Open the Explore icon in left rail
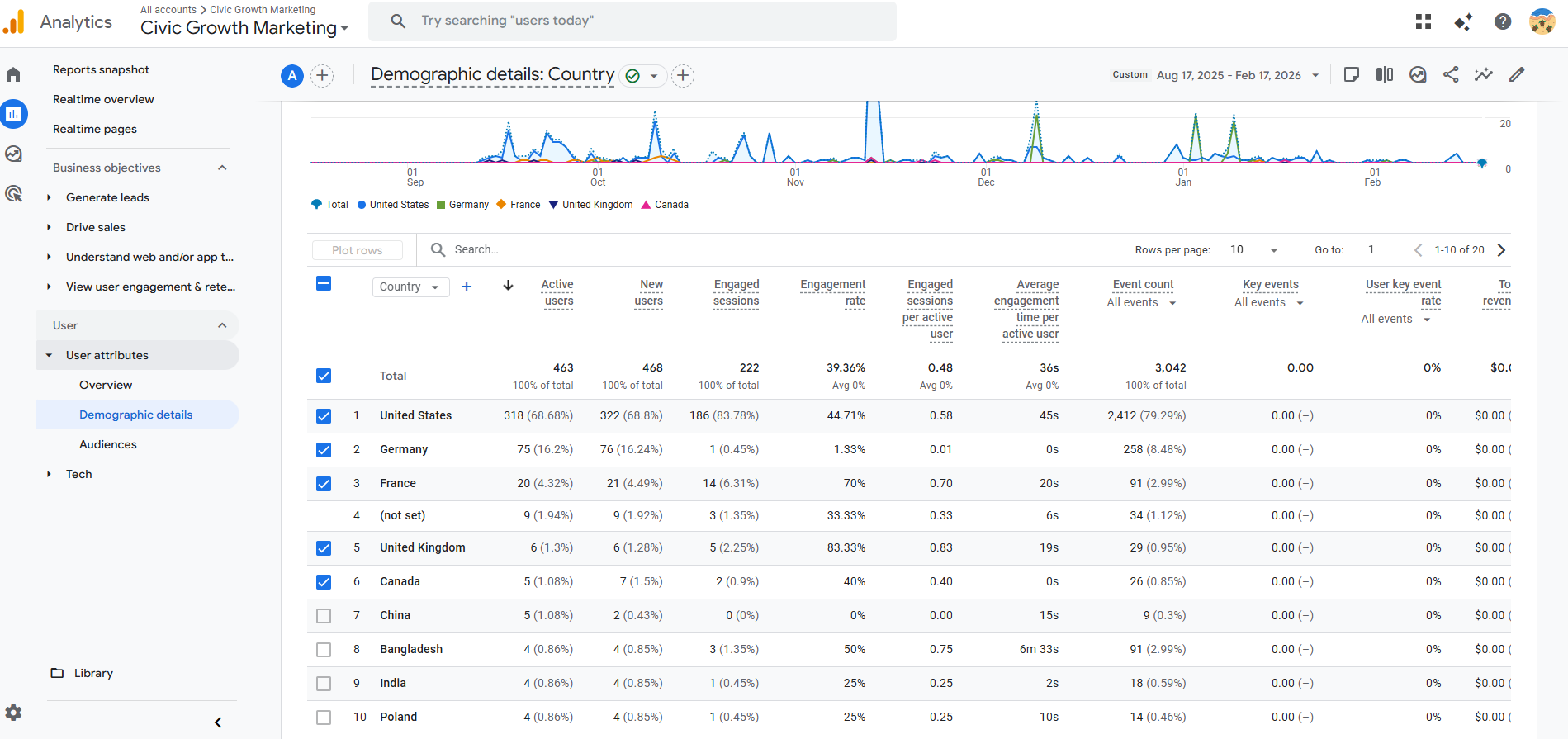Viewport: 1568px width, 739px height. pos(13,154)
